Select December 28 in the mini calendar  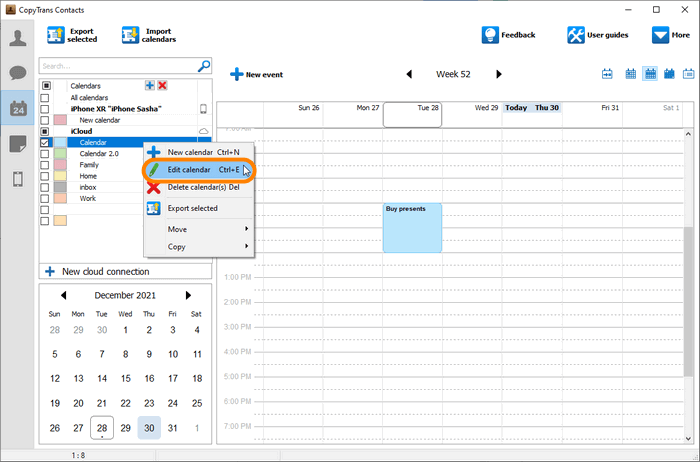(x=102, y=428)
